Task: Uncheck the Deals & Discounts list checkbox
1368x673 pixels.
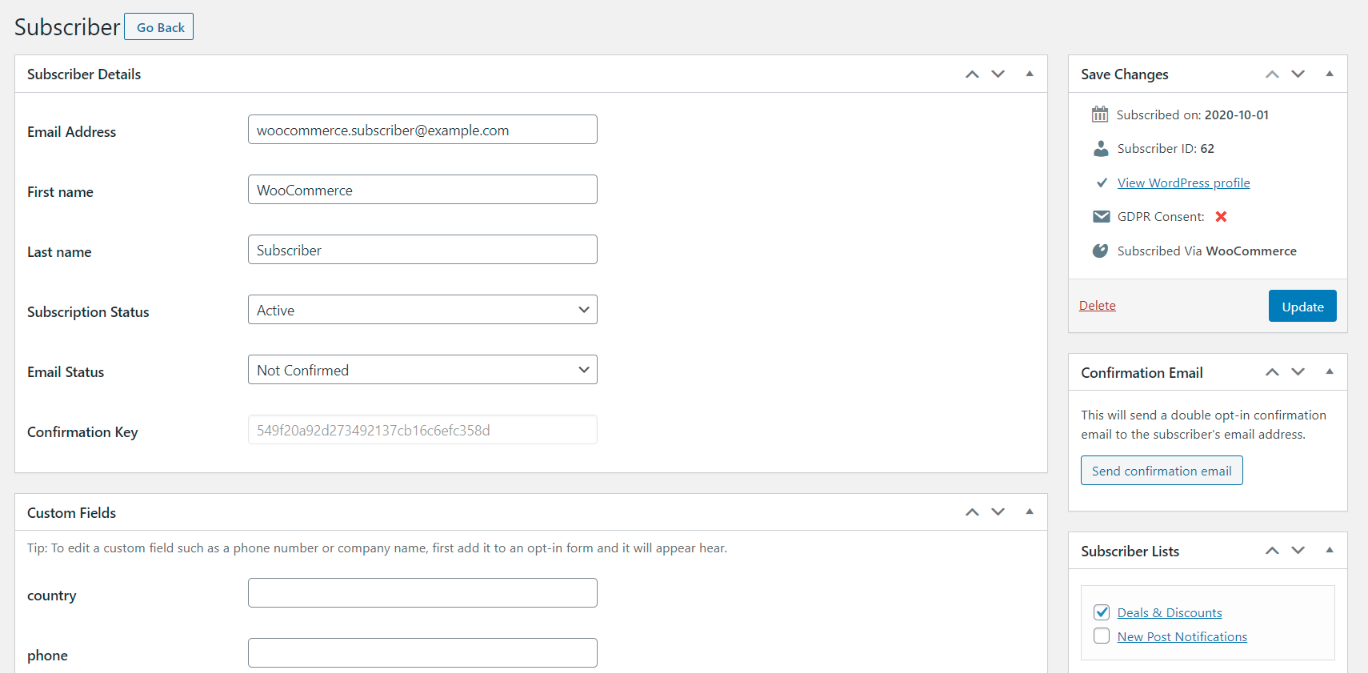Action: pos(1102,612)
